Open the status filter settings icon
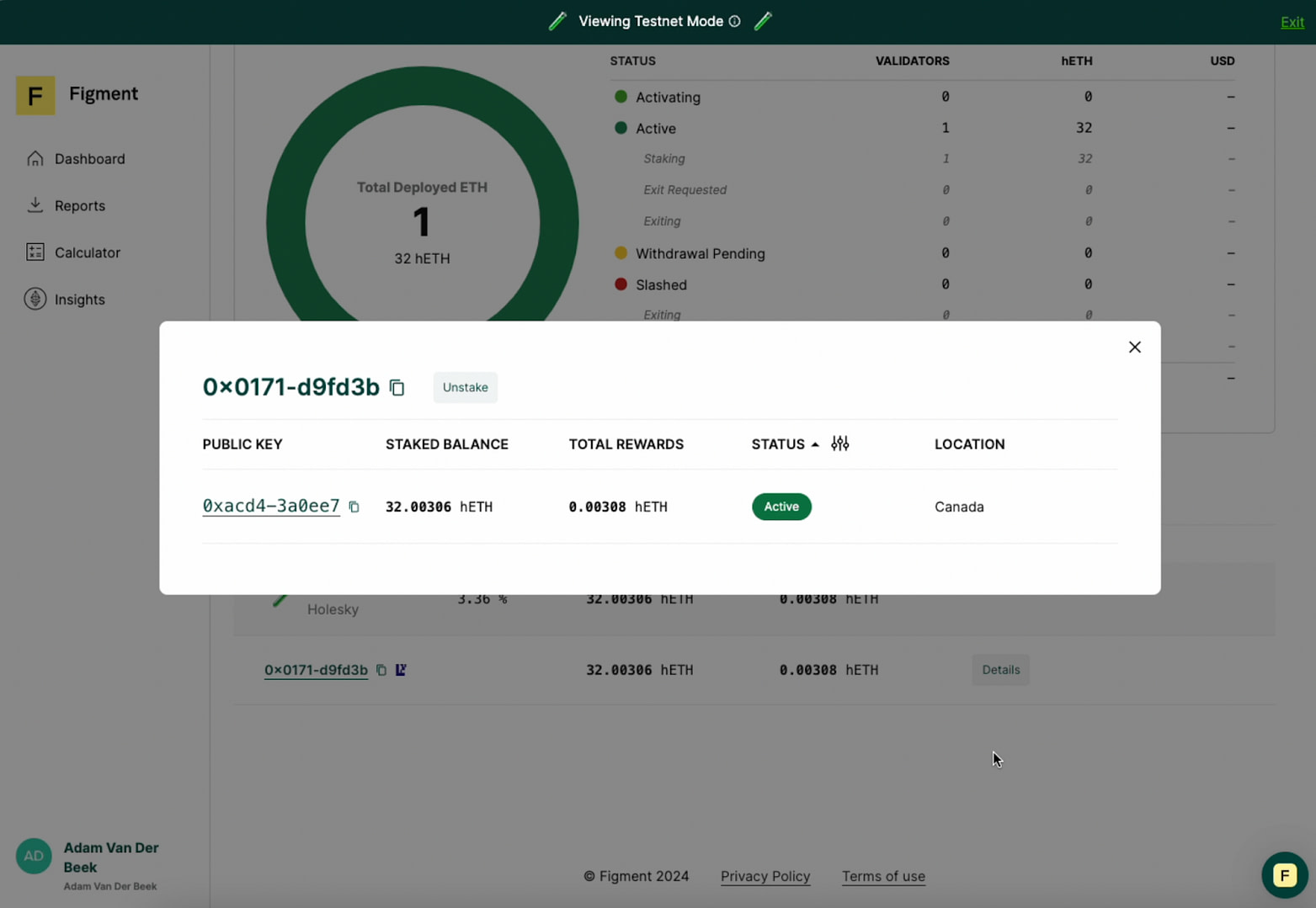This screenshot has width=1316, height=908. tap(839, 443)
